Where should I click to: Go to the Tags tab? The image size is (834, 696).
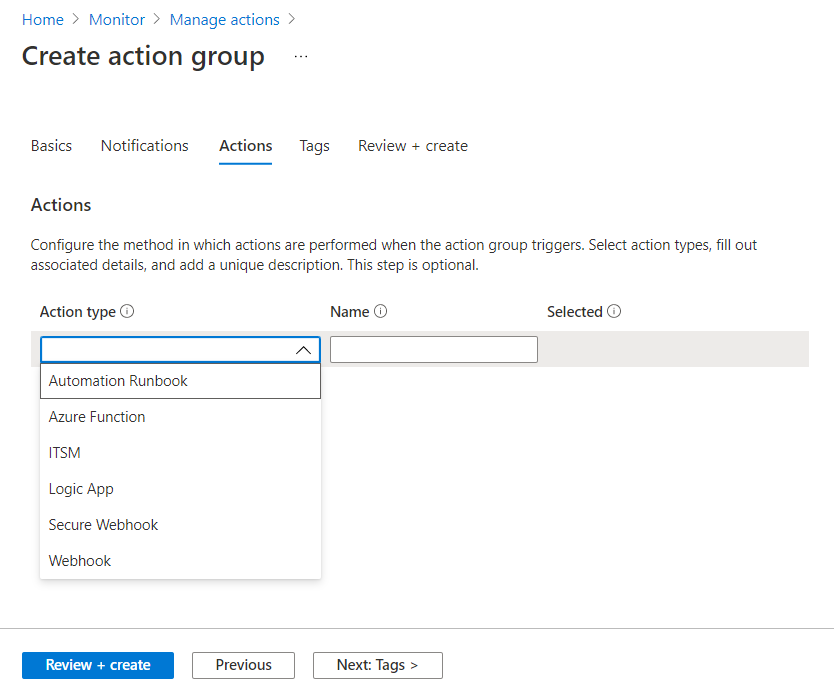point(314,146)
